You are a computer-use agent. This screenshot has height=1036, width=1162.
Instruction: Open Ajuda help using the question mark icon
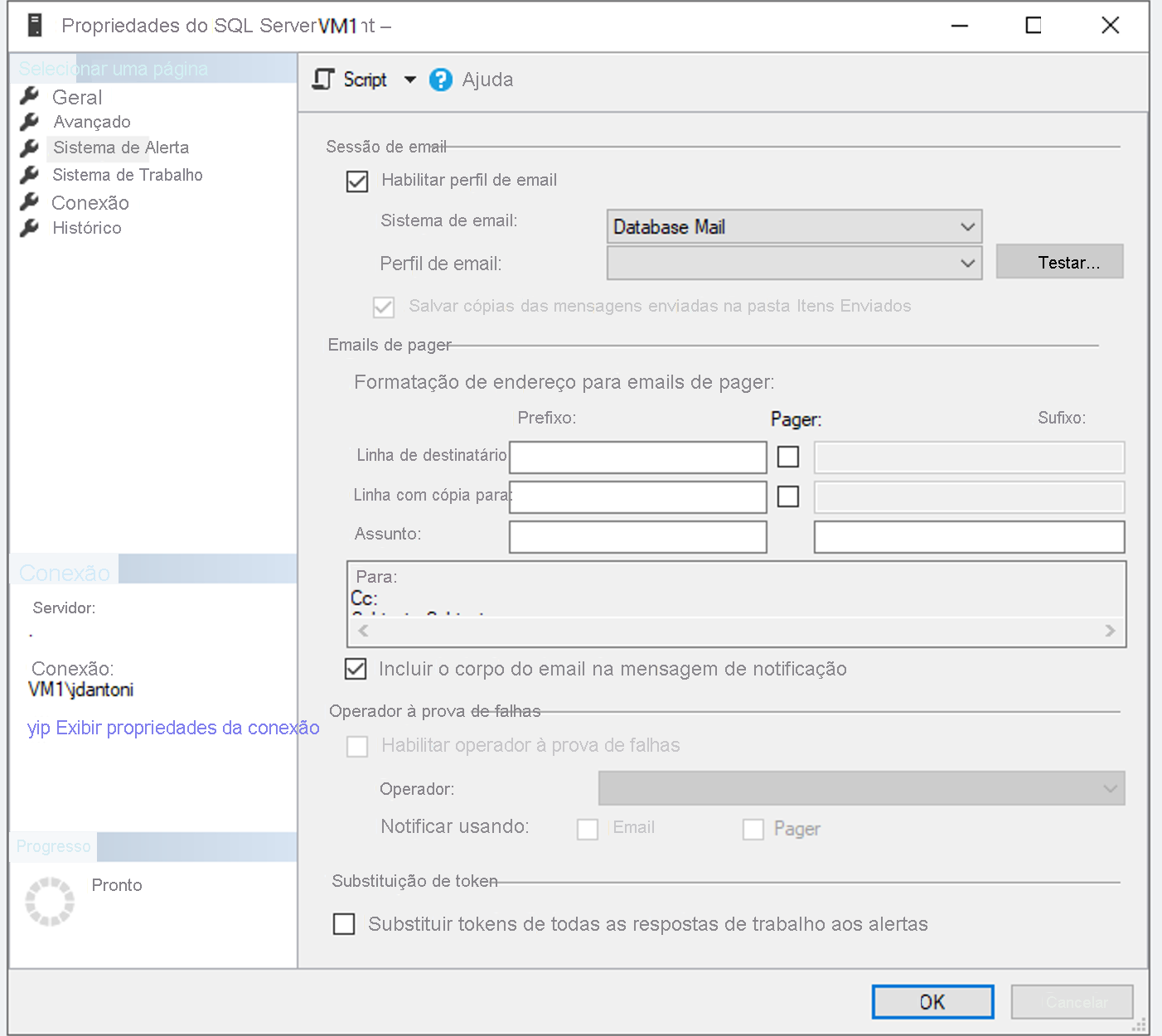click(440, 80)
